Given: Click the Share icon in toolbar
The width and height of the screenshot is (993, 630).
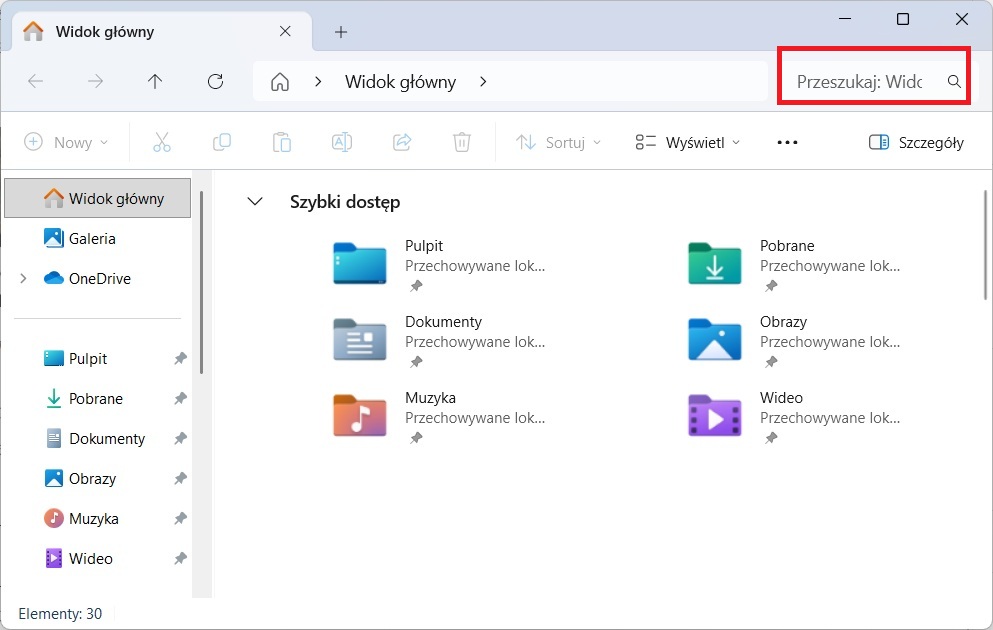Looking at the screenshot, I should coord(402,142).
